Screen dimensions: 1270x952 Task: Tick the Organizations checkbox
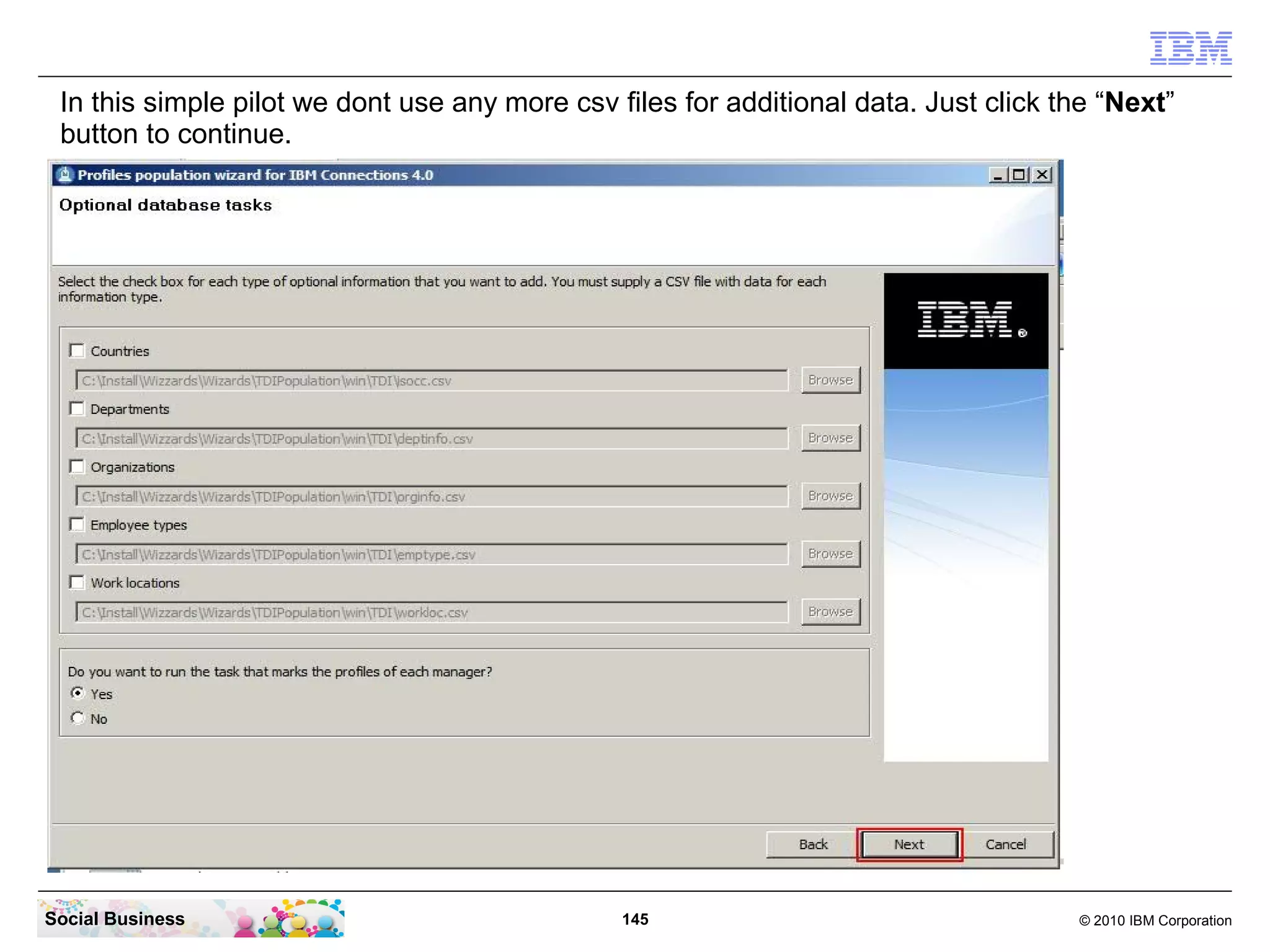pos(77,467)
